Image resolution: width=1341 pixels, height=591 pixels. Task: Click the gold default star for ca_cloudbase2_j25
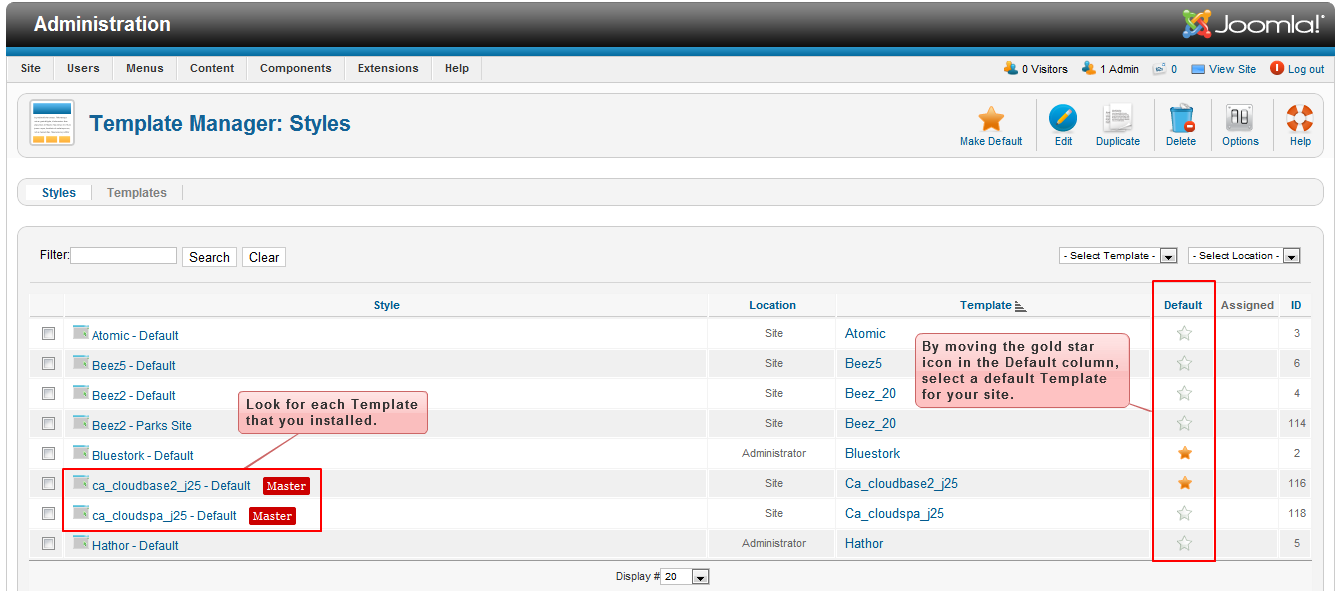1184,483
